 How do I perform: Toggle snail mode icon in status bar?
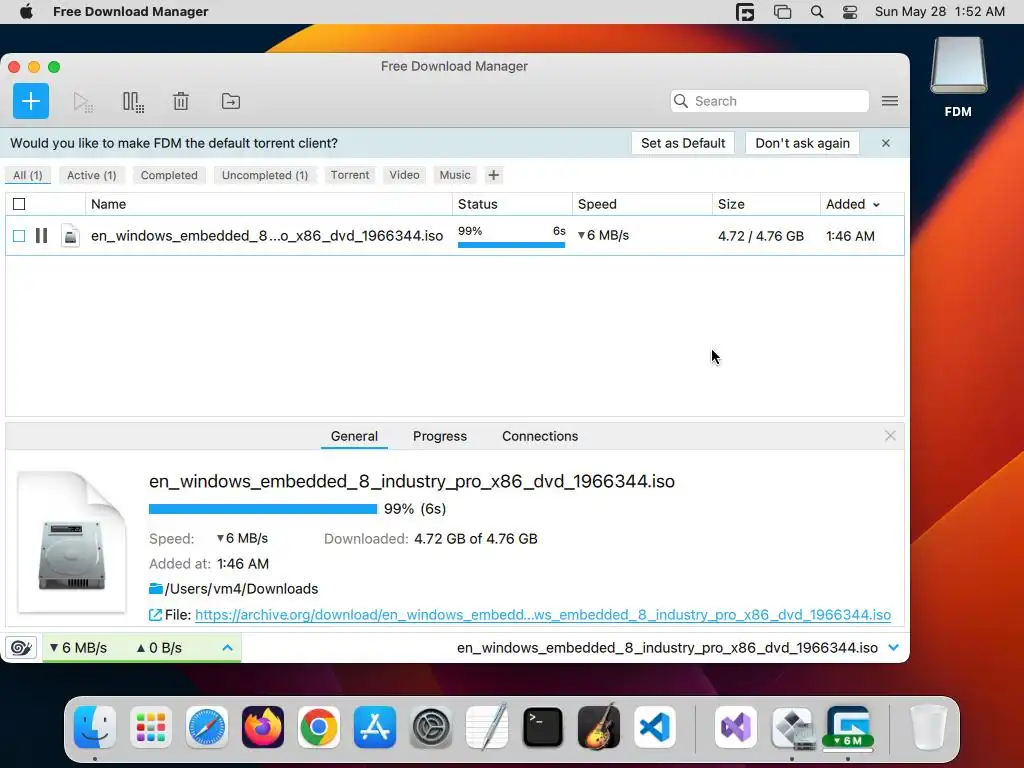click(21, 648)
